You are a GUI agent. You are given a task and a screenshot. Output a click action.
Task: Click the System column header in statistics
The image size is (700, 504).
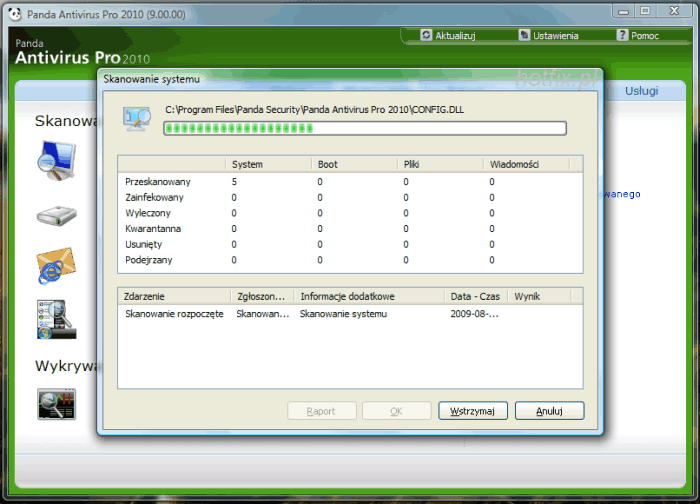[267, 164]
